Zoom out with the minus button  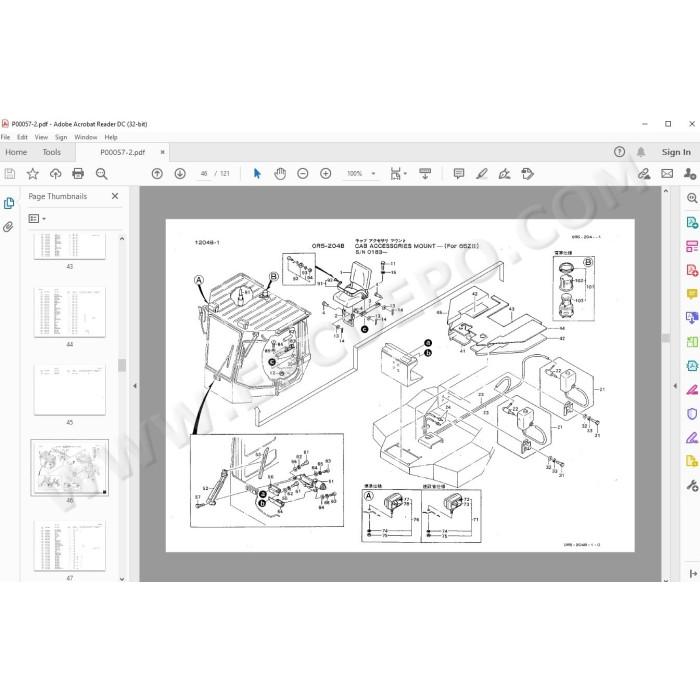pyautogui.click(x=303, y=174)
